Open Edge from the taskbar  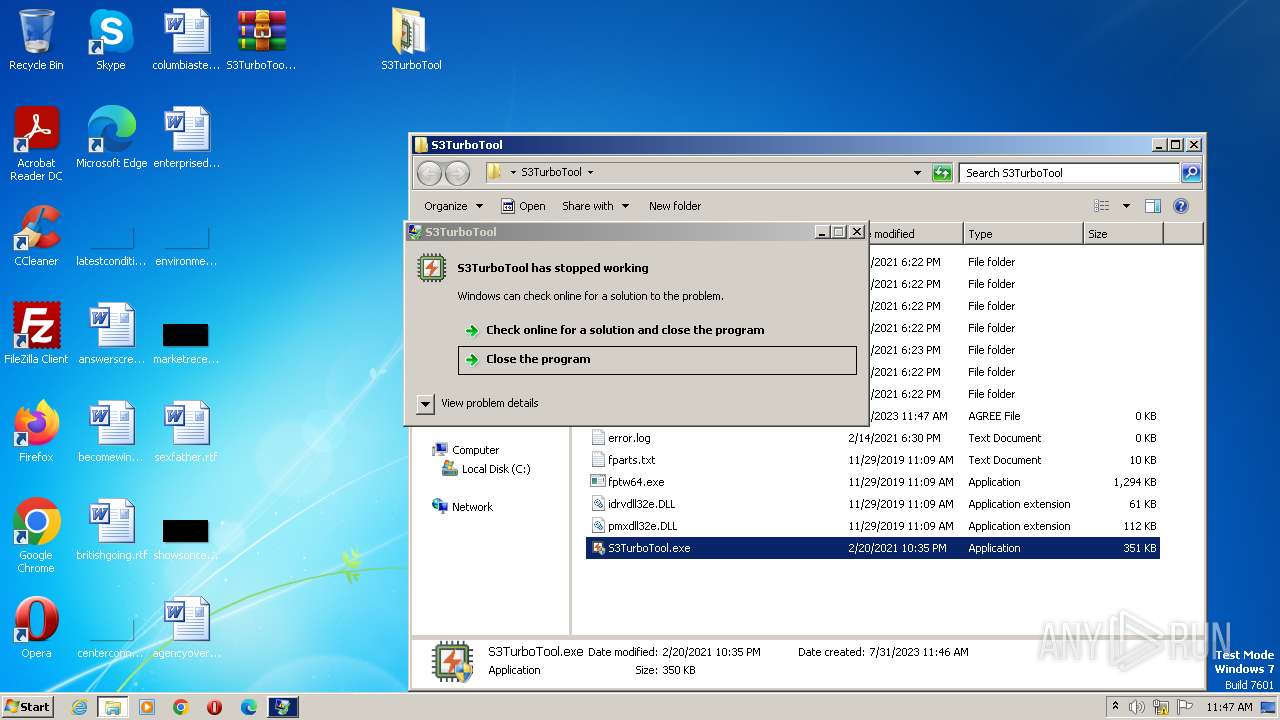[x=249, y=707]
